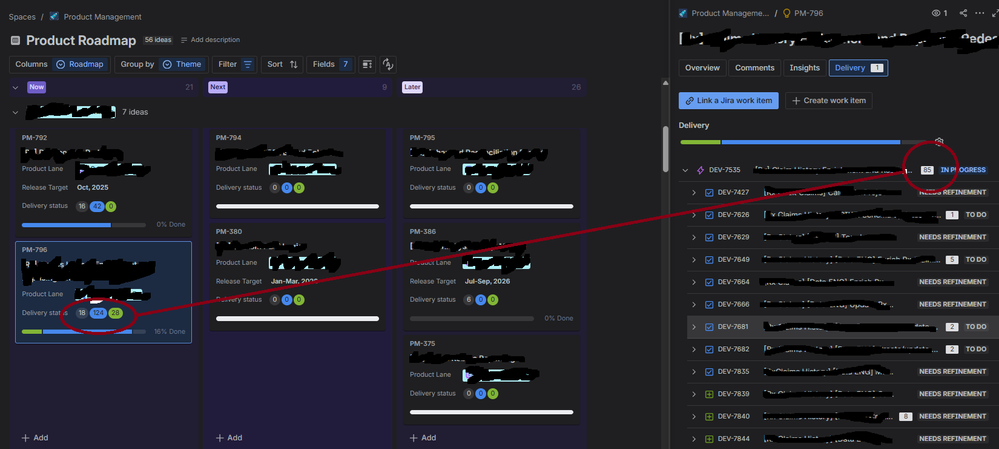Switch to the Insights tab
999x449 pixels.
[805, 68]
